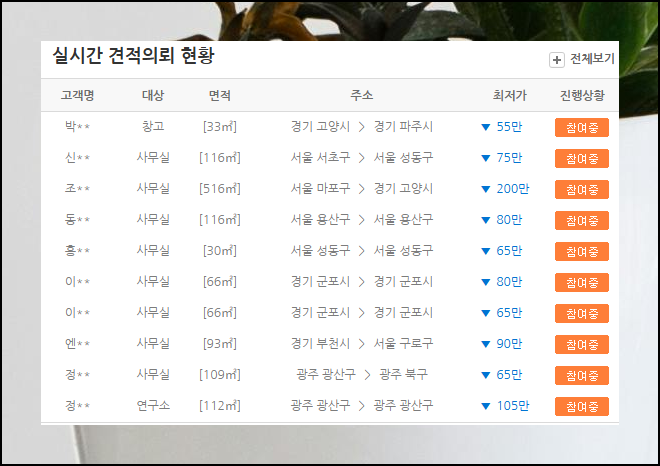Click the 200만 lowest price value
This screenshot has width=660, height=466.
pyautogui.click(x=513, y=189)
